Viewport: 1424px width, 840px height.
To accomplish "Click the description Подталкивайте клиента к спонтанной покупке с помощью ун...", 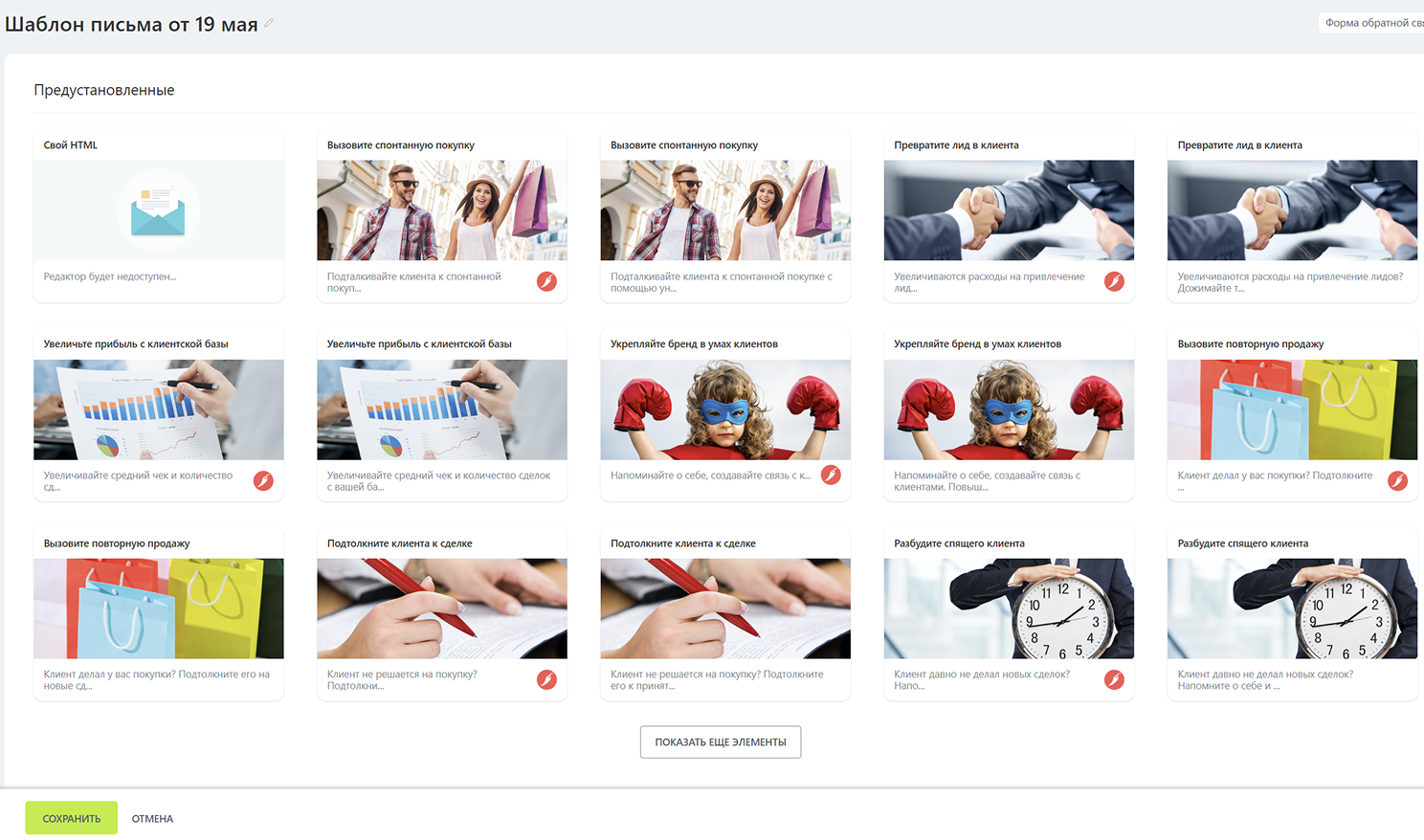I will pos(722,282).
